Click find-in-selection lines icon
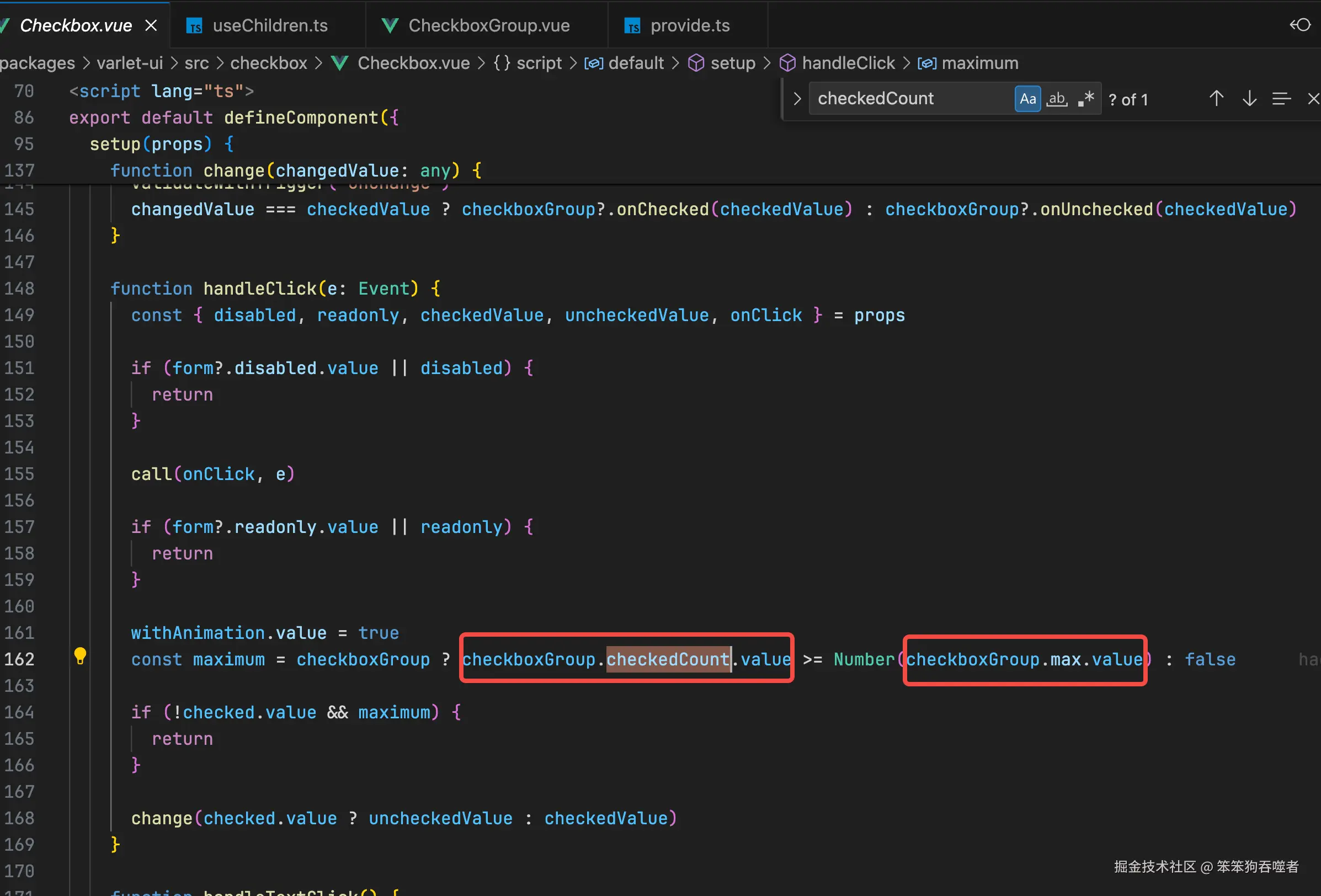The width and height of the screenshot is (1321, 896). coord(1281,99)
